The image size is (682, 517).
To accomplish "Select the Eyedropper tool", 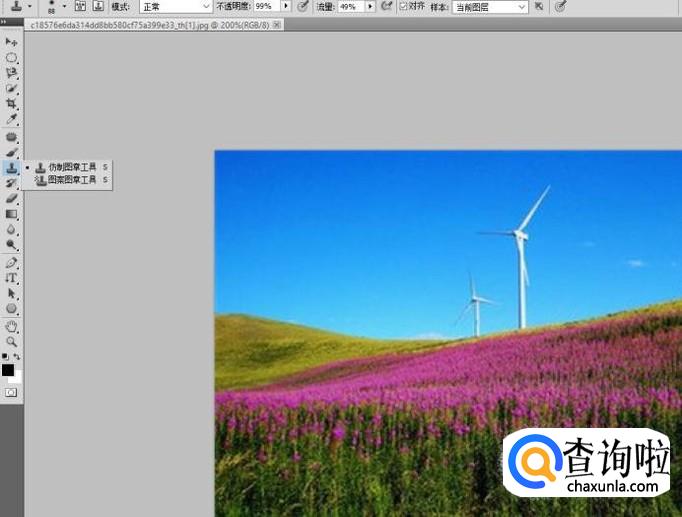I will (11, 119).
